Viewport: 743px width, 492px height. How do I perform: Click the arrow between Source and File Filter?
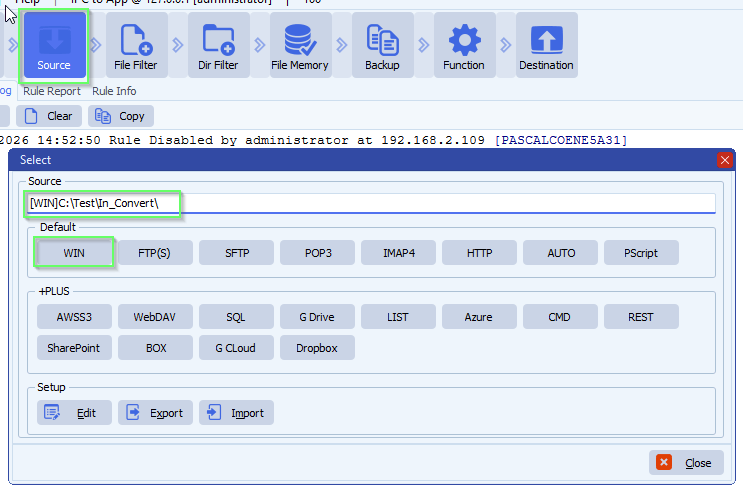pyautogui.click(x=96, y=45)
